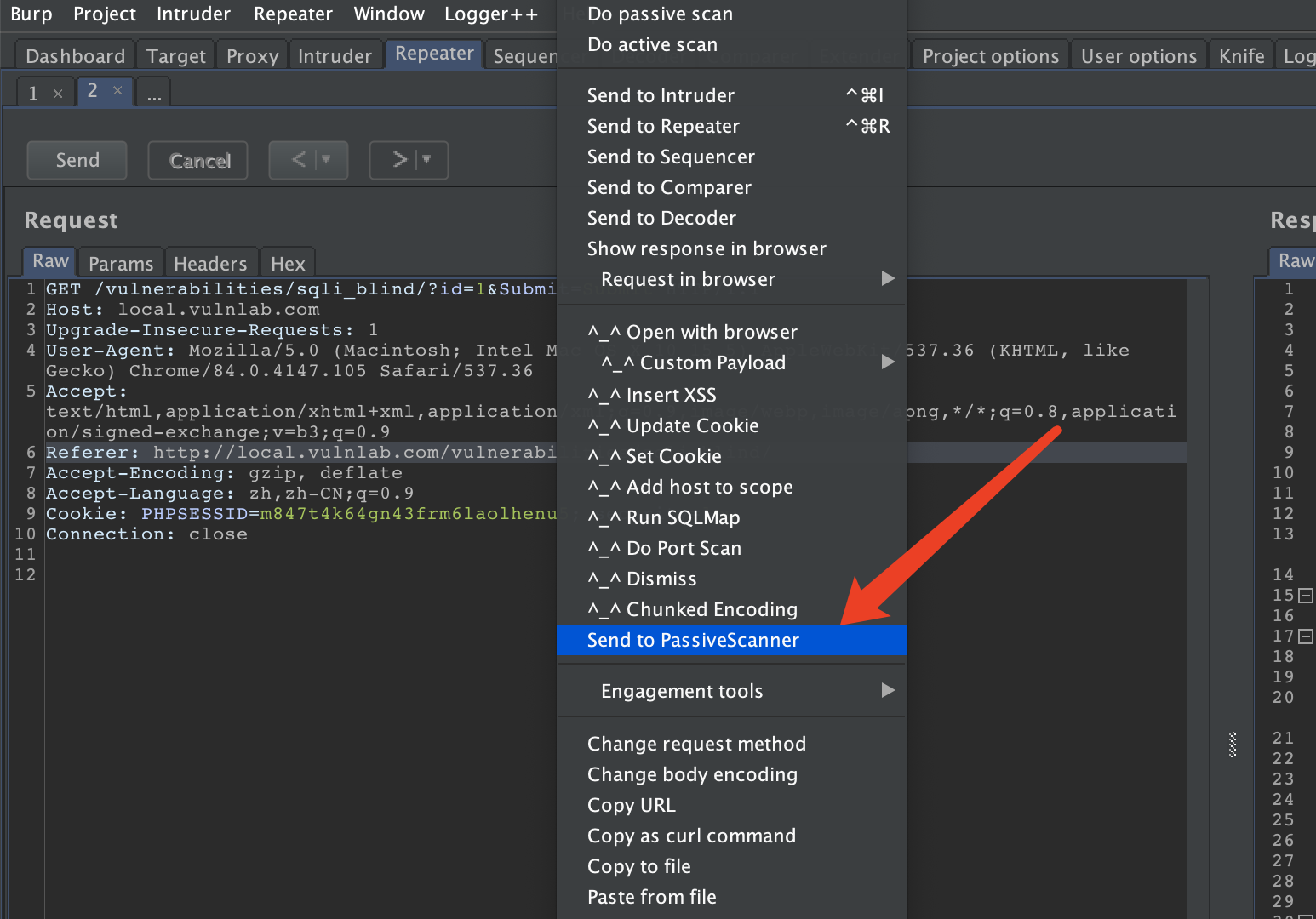Viewport: 1316px width, 919px height.
Task: Select Send to Intruder
Action: point(732,95)
